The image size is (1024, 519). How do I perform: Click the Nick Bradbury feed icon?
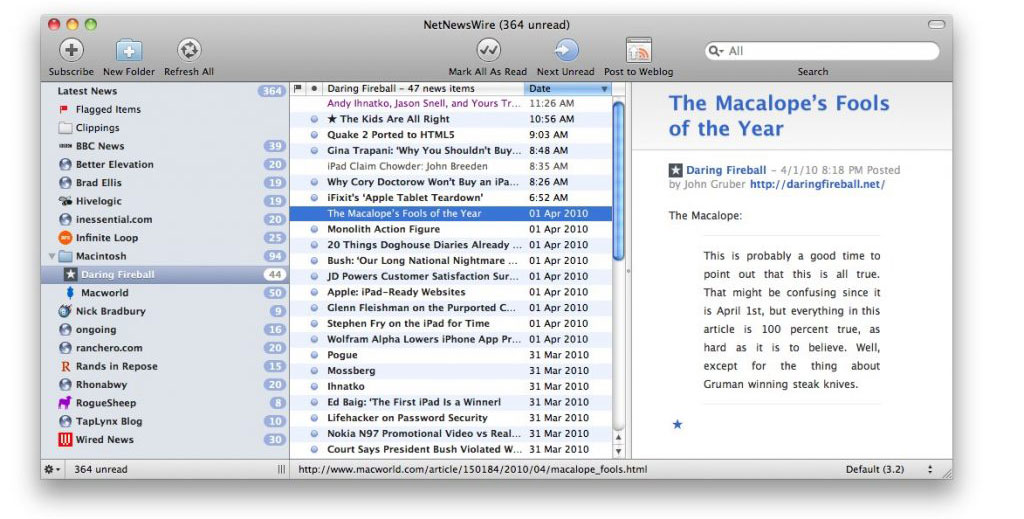[x=65, y=311]
